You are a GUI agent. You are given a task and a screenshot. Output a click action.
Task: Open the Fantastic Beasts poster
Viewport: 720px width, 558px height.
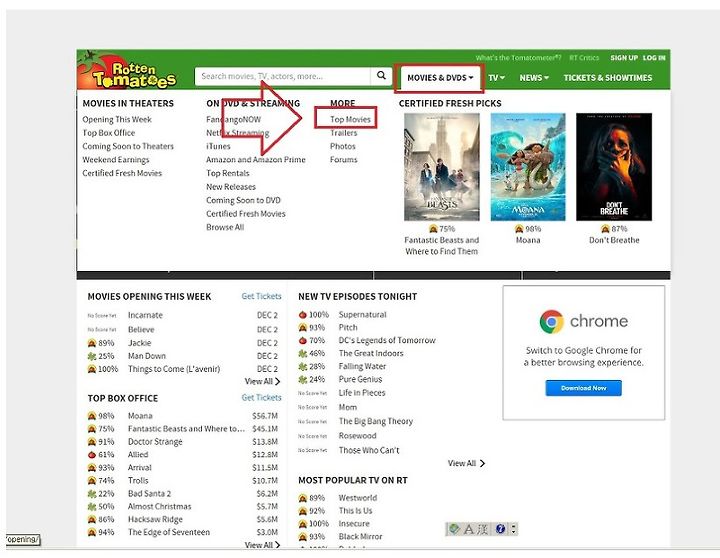pos(441,167)
